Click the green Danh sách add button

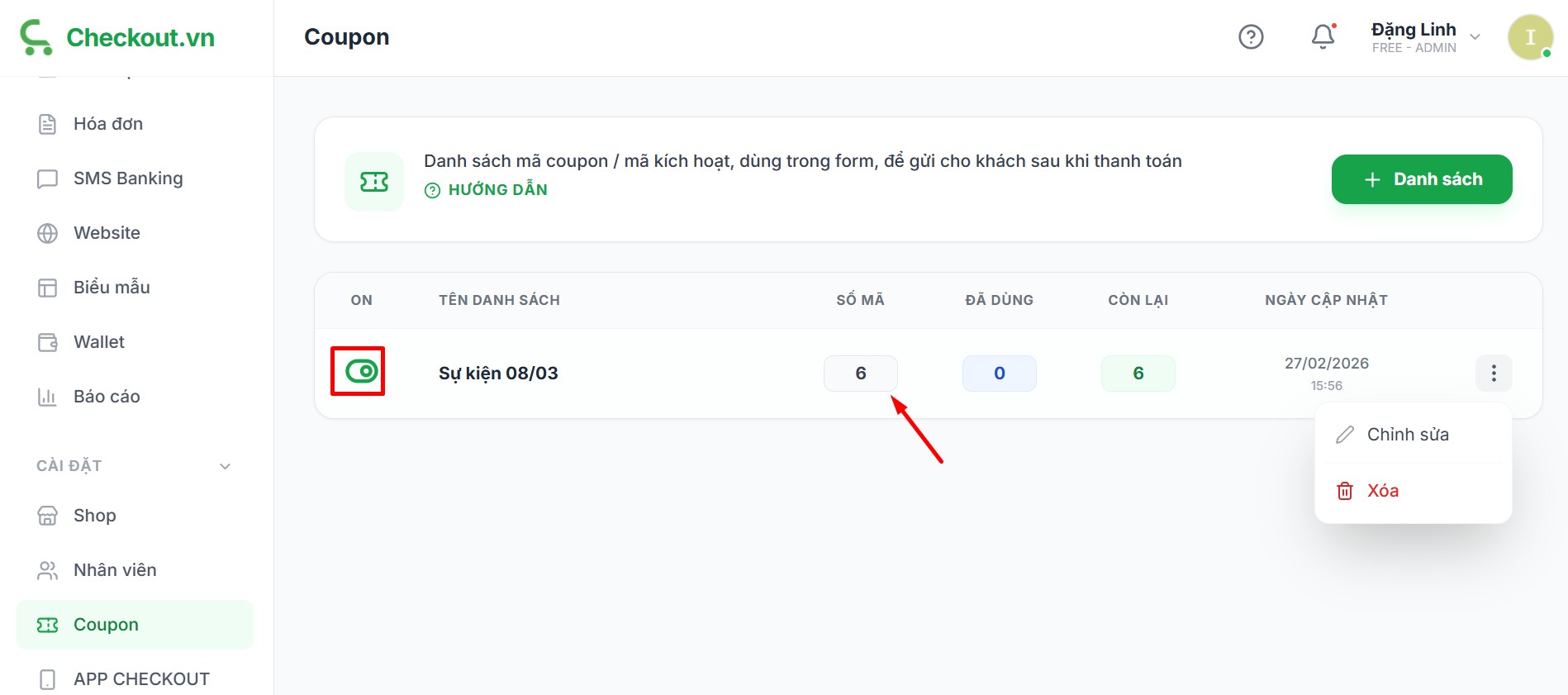pyautogui.click(x=1421, y=179)
